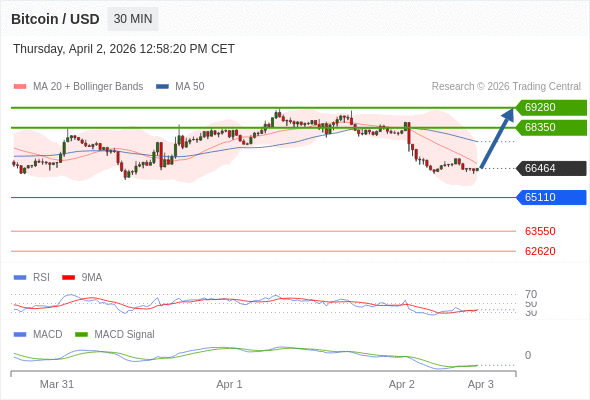This screenshot has width=590, height=400.
Task: Click the date Thursday, April 2, 2026 line
Action: tap(124, 49)
